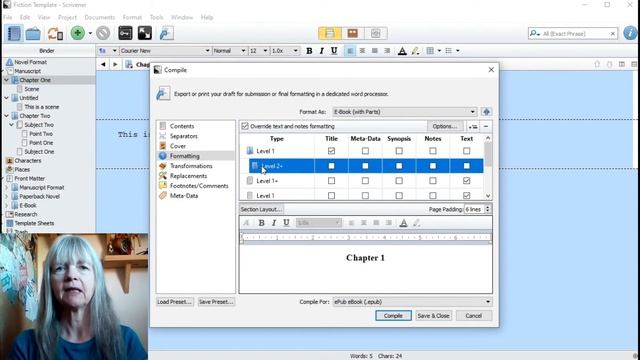Select Separators in Compile options list

tap(184, 136)
